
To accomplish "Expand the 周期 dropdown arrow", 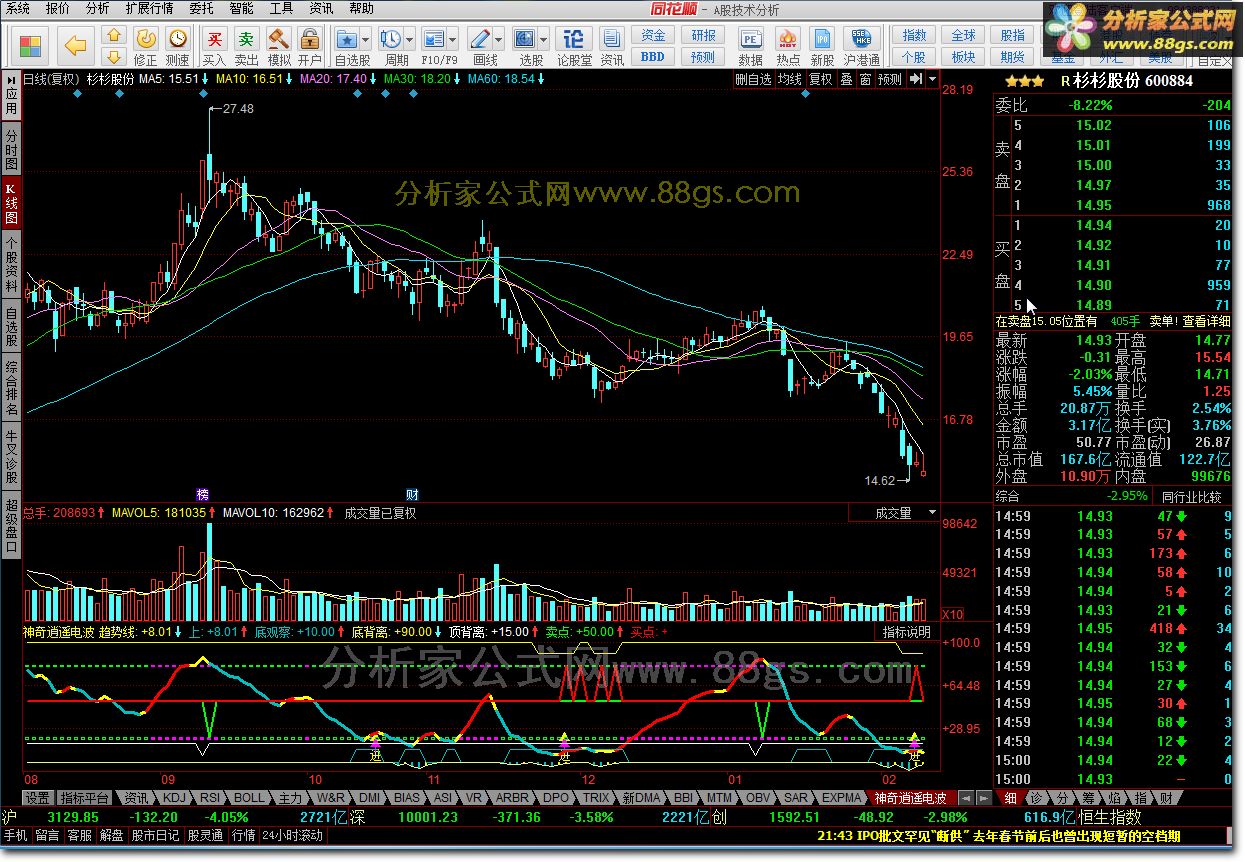I will [x=410, y=40].
